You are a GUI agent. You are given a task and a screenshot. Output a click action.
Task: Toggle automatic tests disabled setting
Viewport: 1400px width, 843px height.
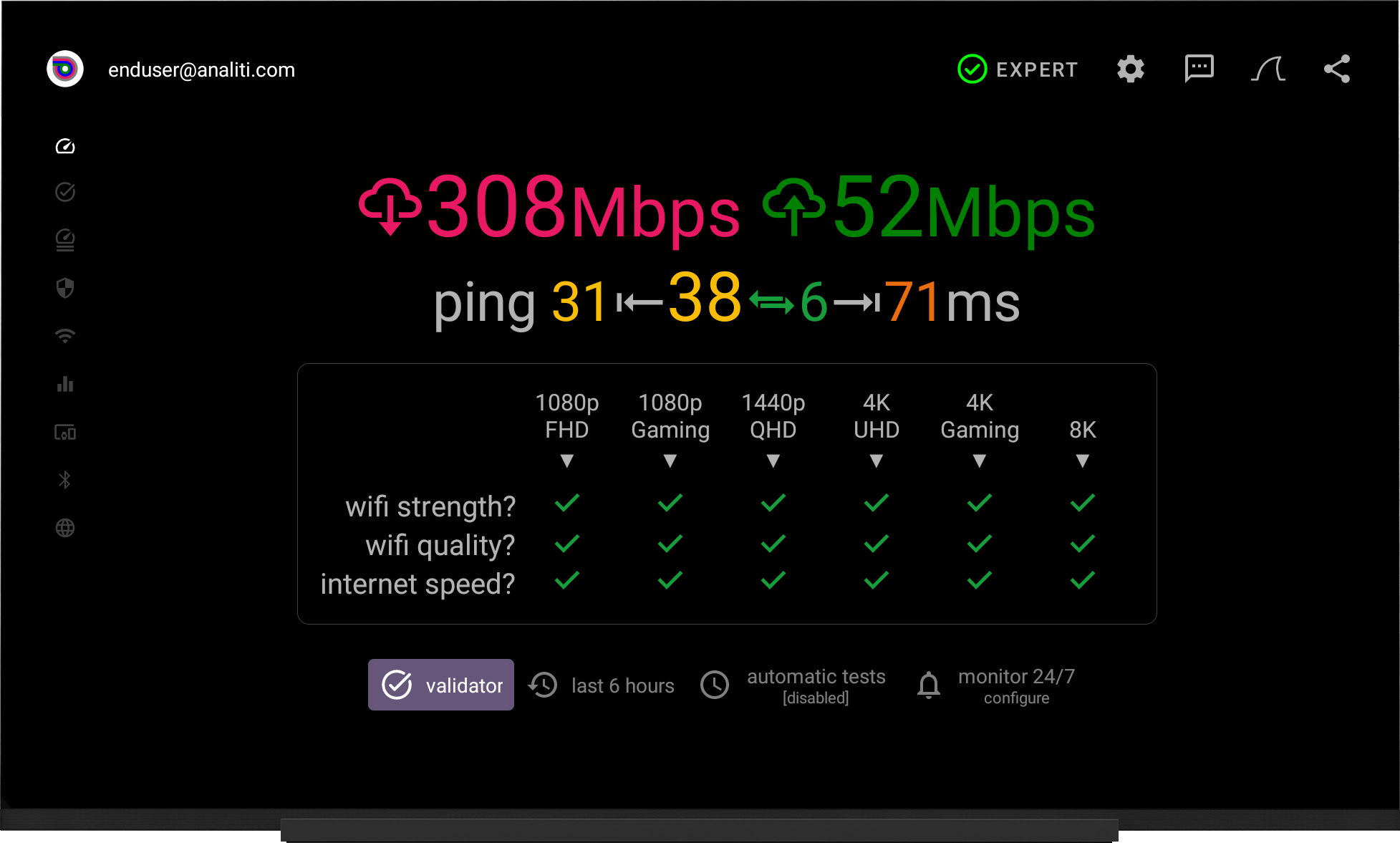pyautogui.click(x=793, y=685)
